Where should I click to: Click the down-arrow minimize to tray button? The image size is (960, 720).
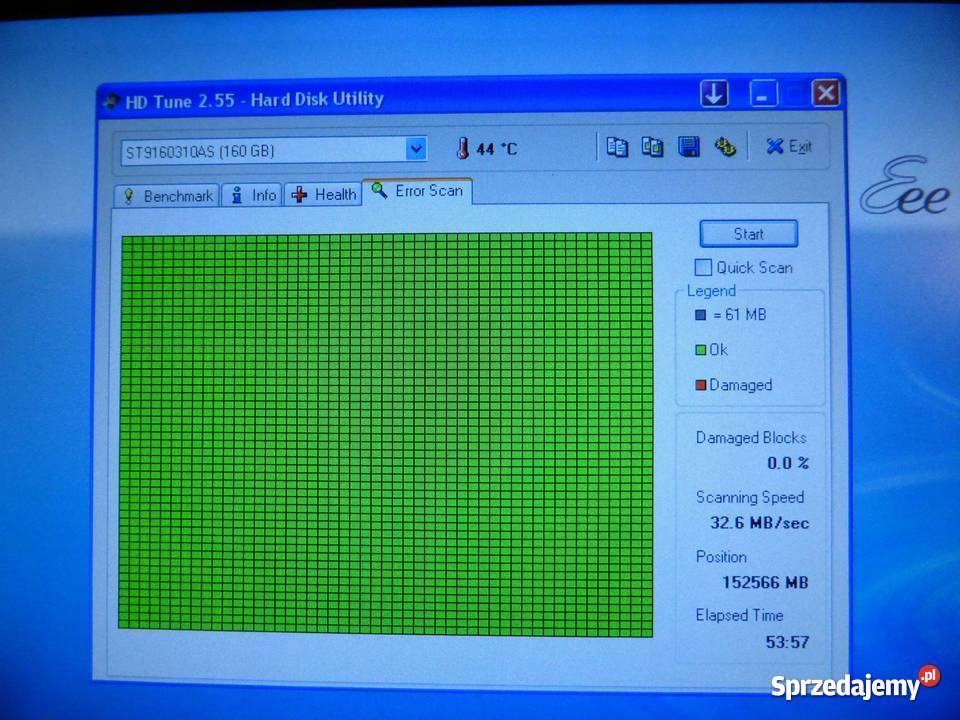(x=714, y=94)
